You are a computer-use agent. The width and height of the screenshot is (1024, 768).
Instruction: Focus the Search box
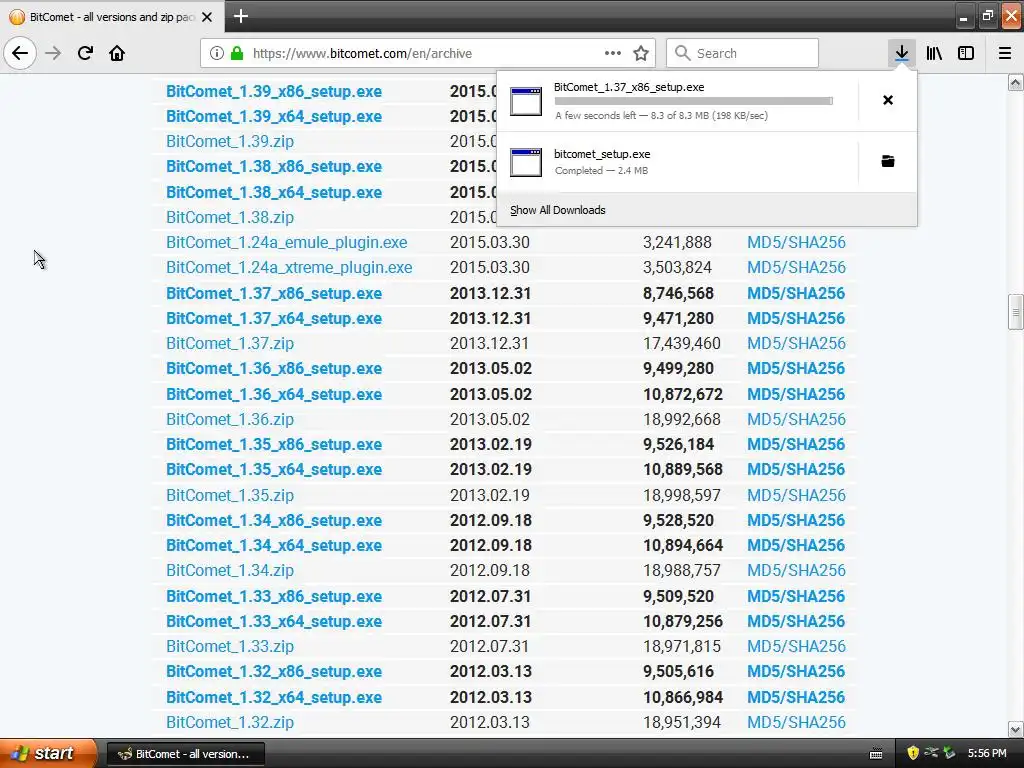click(x=742, y=53)
